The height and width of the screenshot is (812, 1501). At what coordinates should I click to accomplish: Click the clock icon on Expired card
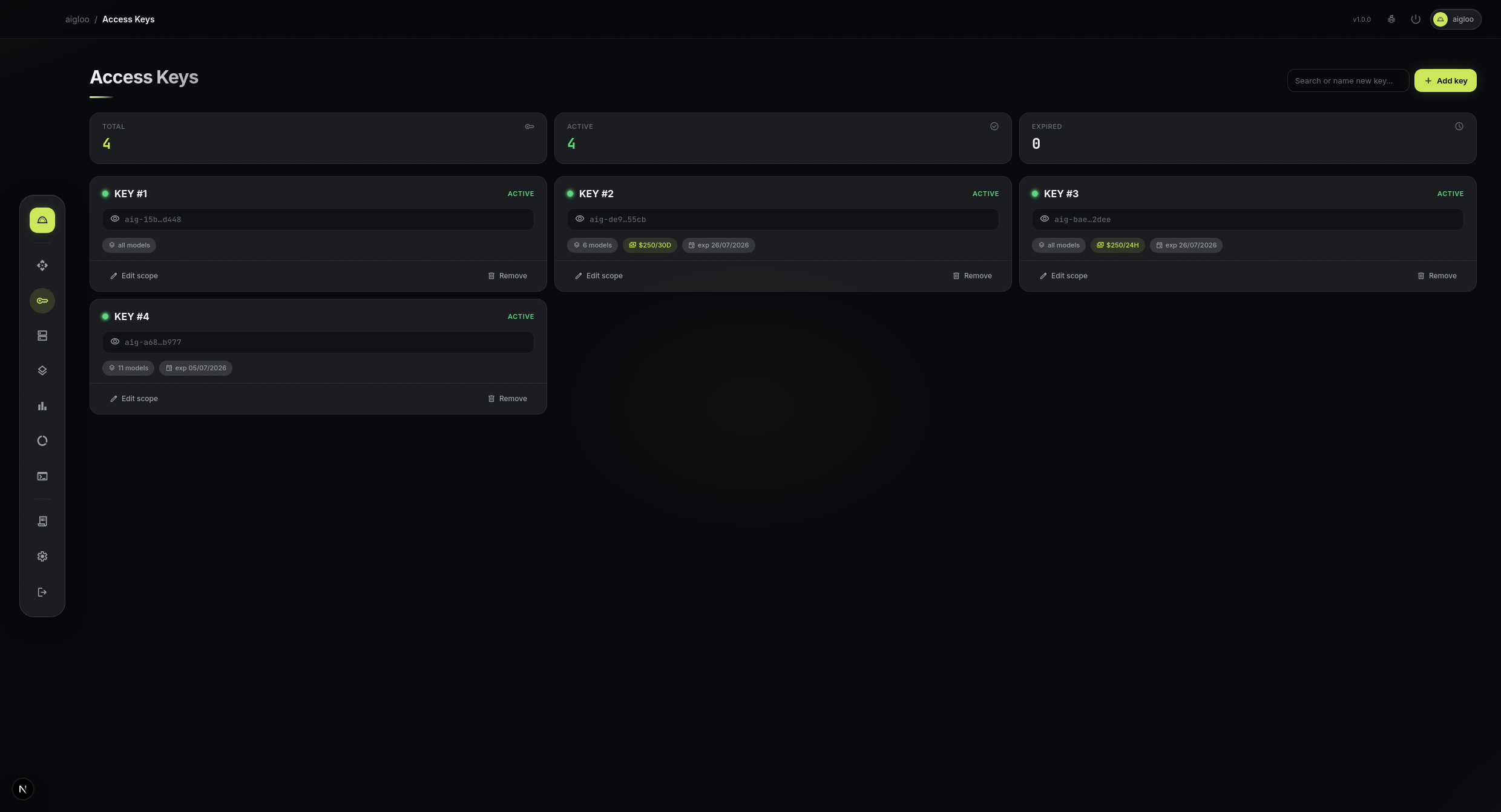[1459, 126]
